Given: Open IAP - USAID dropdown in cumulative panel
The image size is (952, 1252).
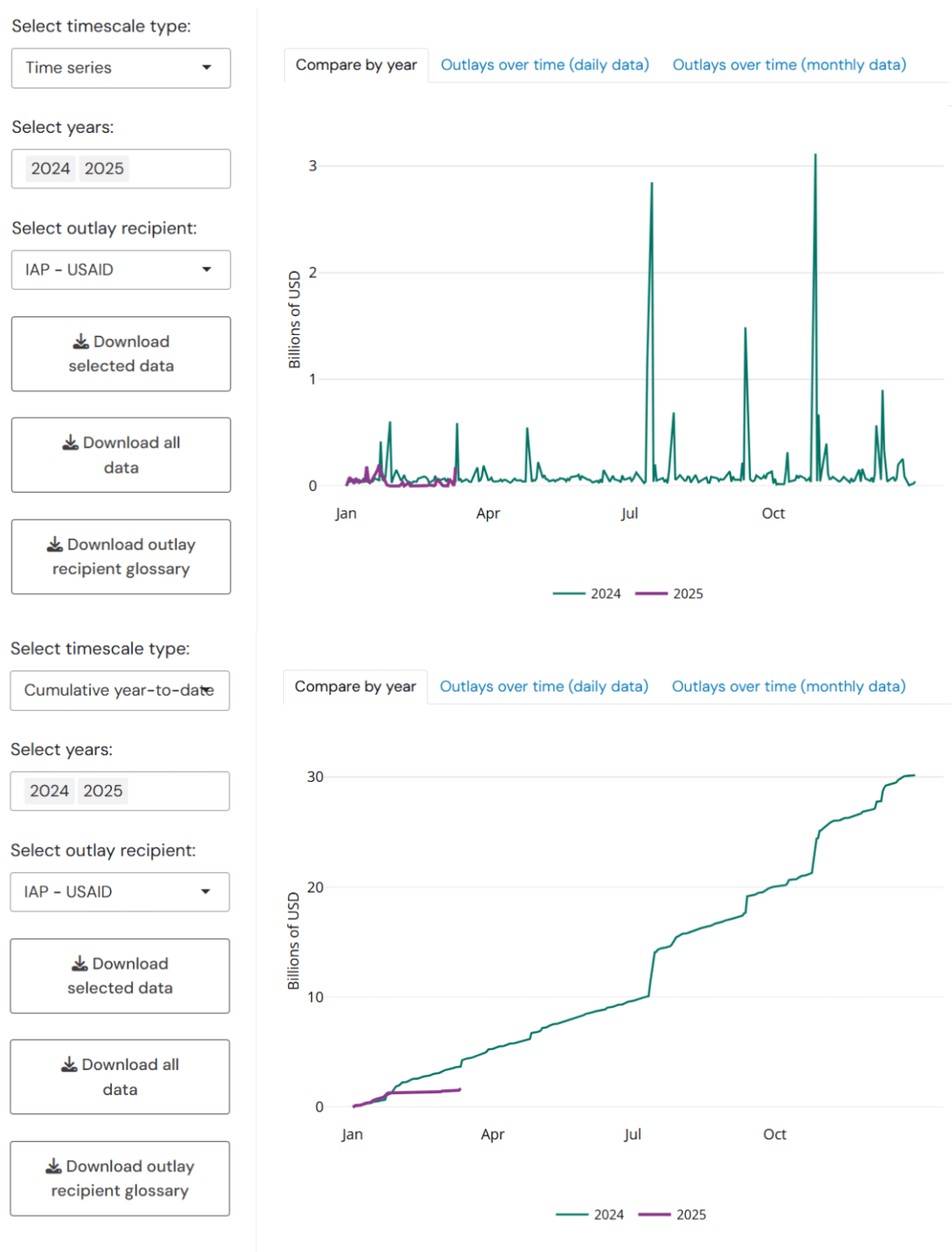Looking at the screenshot, I should [x=119, y=892].
